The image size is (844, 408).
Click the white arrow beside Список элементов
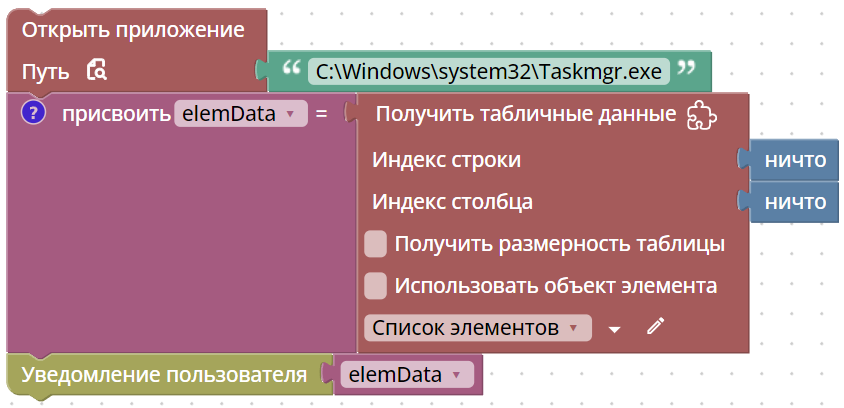(x=614, y=329)
